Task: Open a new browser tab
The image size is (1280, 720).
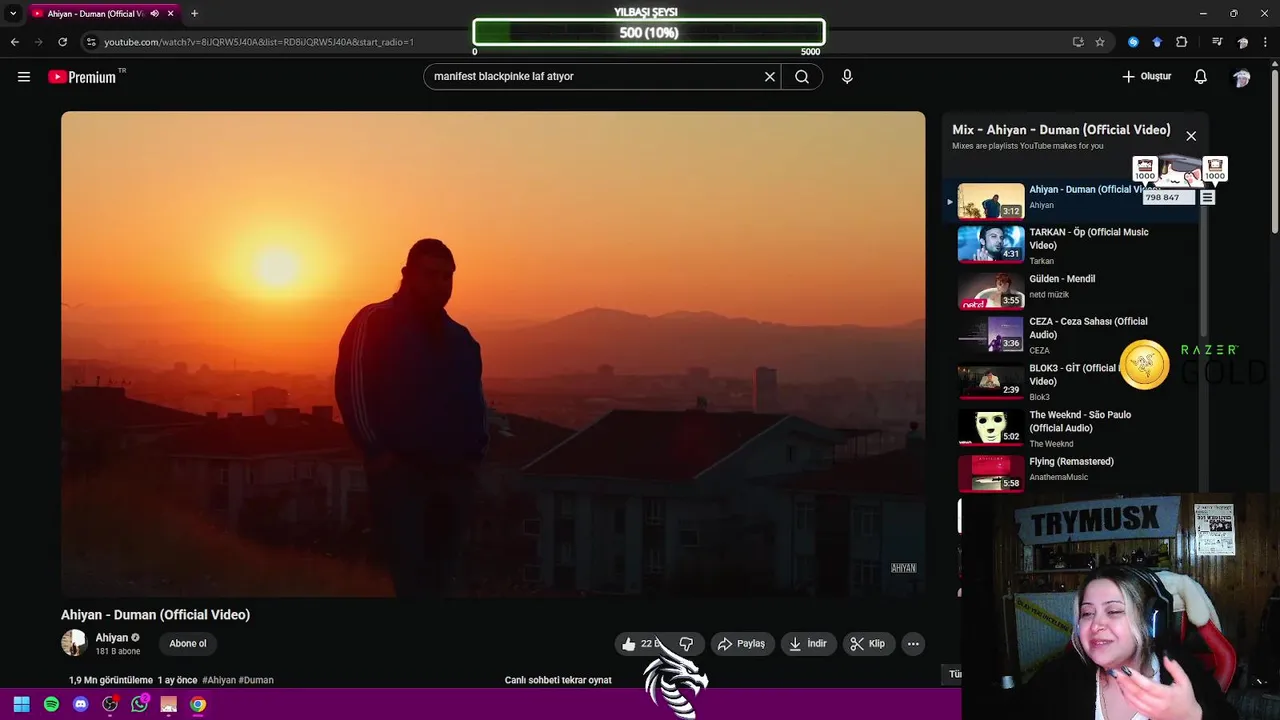Action: coord(194,14)
